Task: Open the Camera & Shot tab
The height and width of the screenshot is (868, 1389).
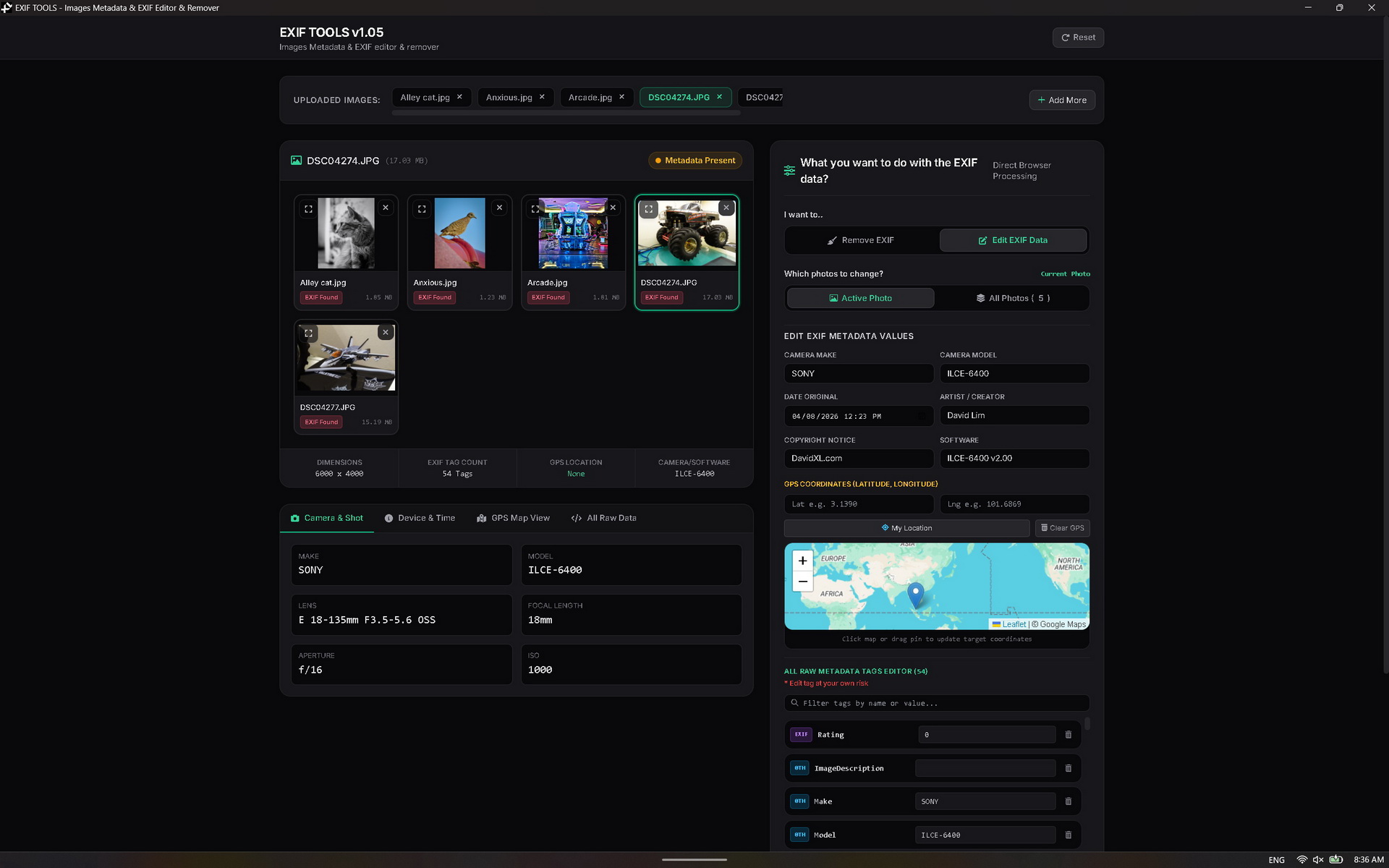Action: 327,518
